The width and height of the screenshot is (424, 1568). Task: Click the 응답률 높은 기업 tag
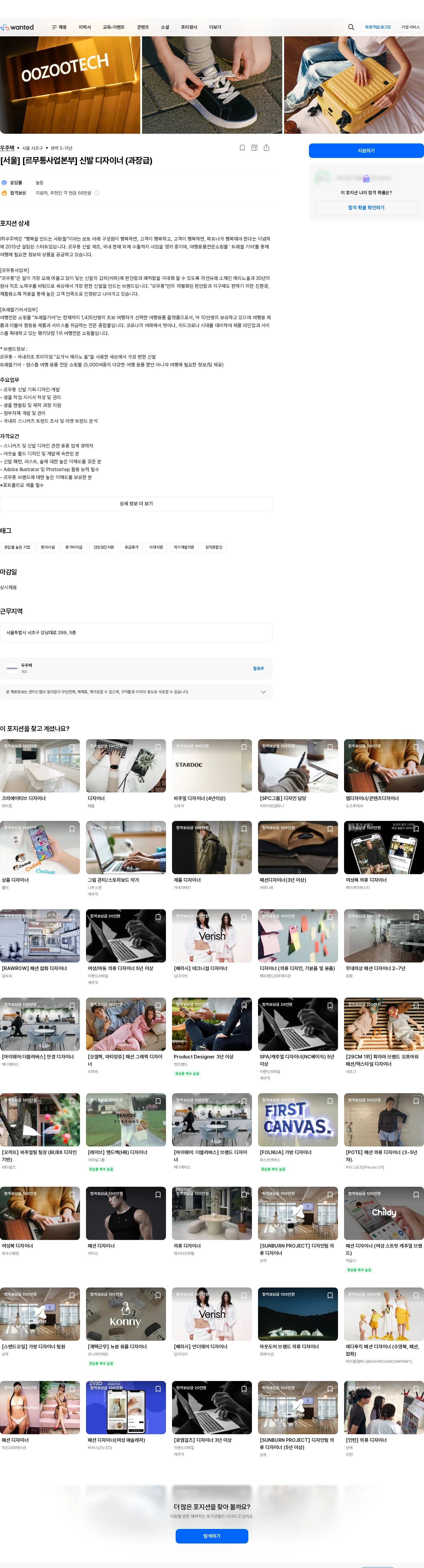17,547
